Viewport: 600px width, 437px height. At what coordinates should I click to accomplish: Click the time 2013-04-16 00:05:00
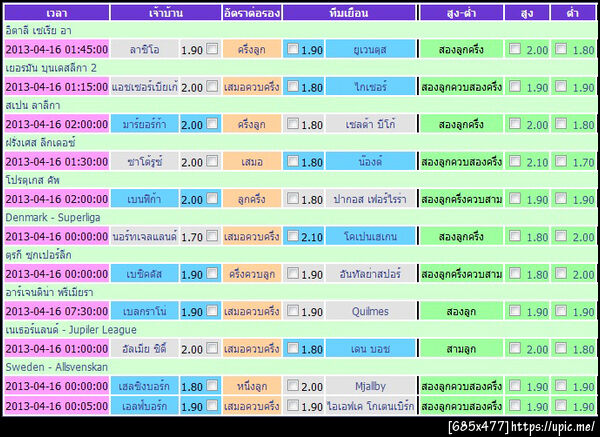(x=57, y=406)
